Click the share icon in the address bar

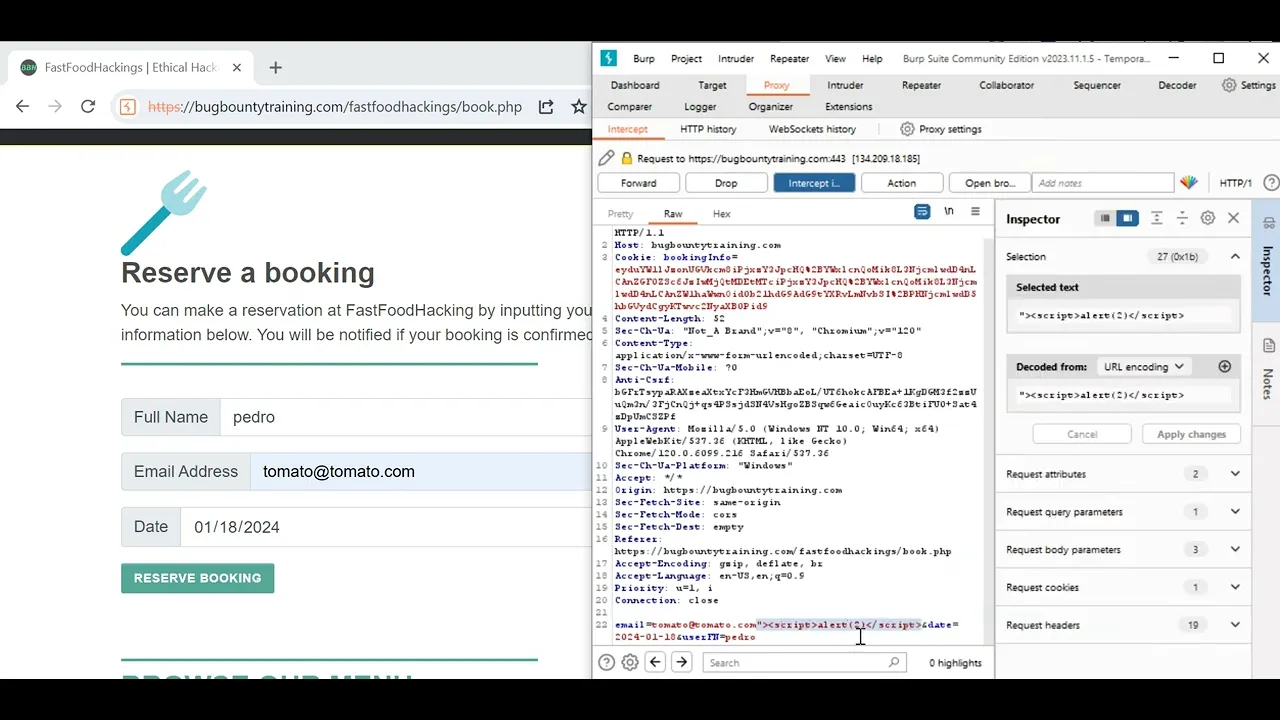(x=546, y=106)
